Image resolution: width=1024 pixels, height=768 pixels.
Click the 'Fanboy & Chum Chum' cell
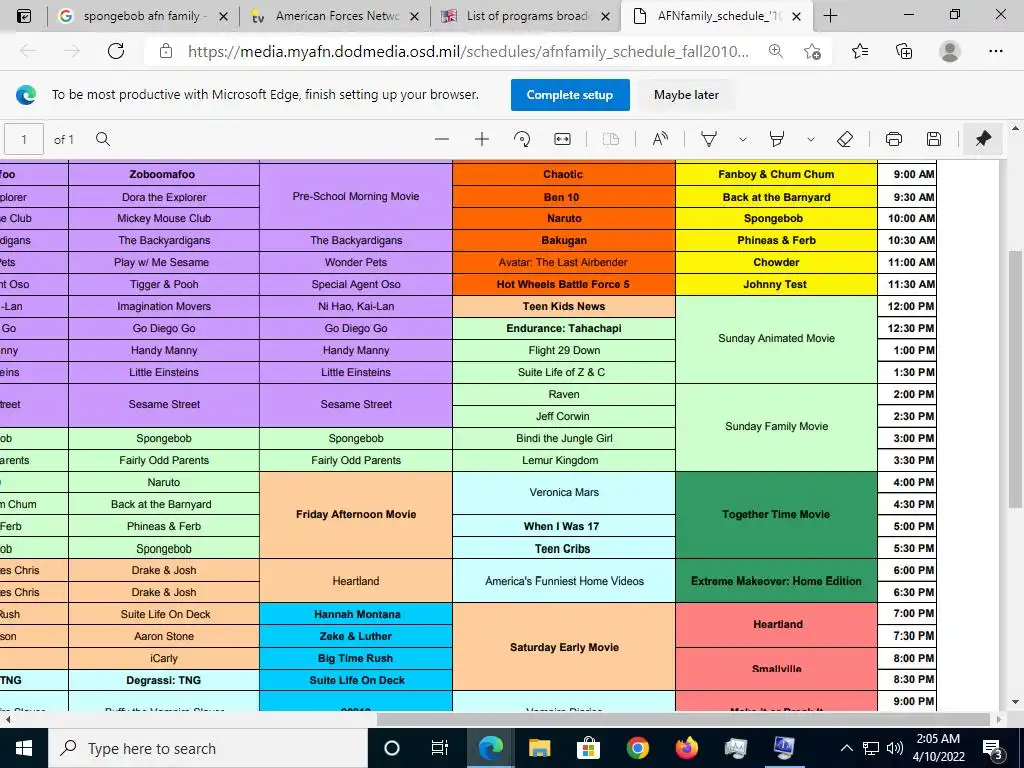pyautogui.click(x=776, y=174)
